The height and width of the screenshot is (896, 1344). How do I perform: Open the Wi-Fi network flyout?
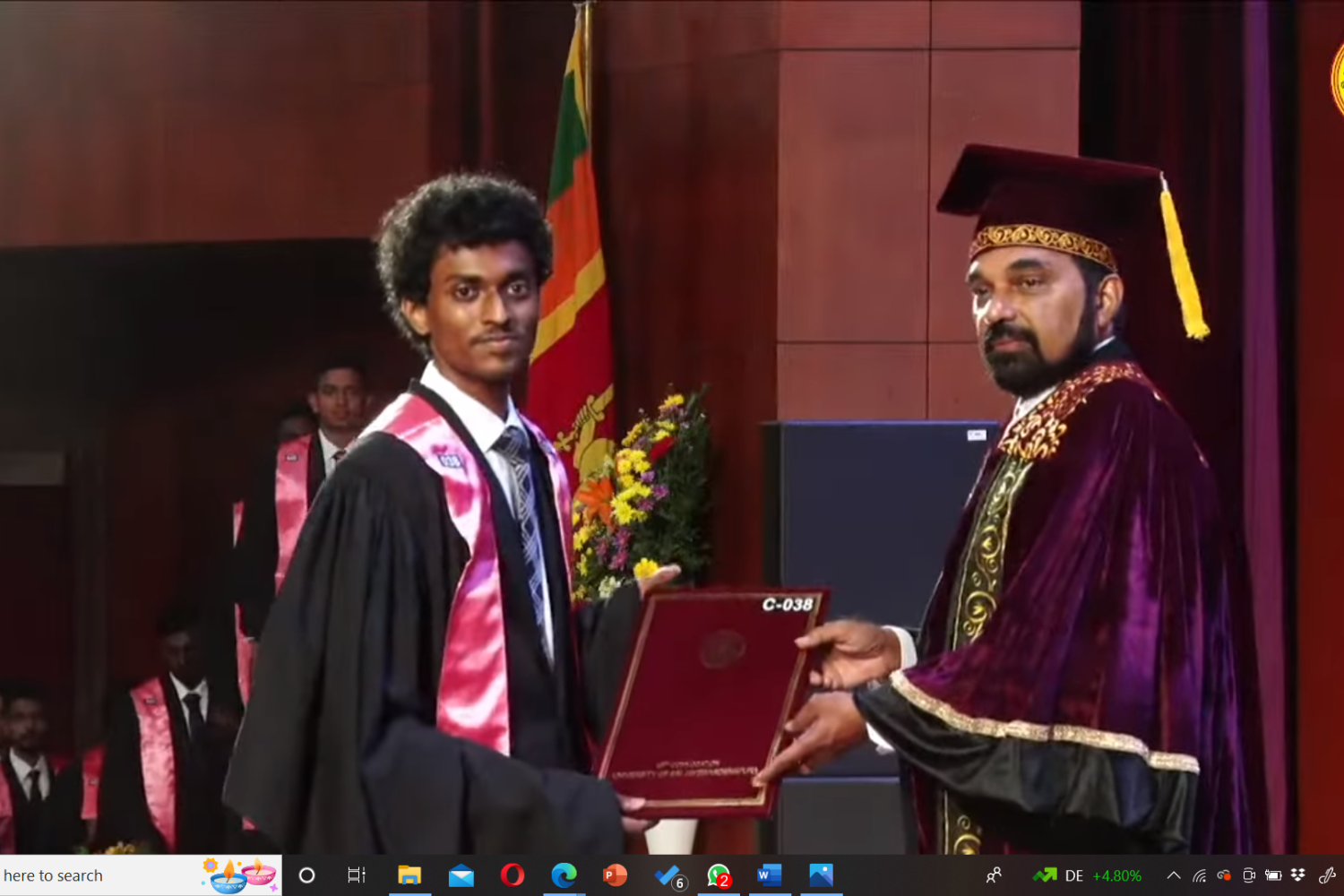point(1200,875)
